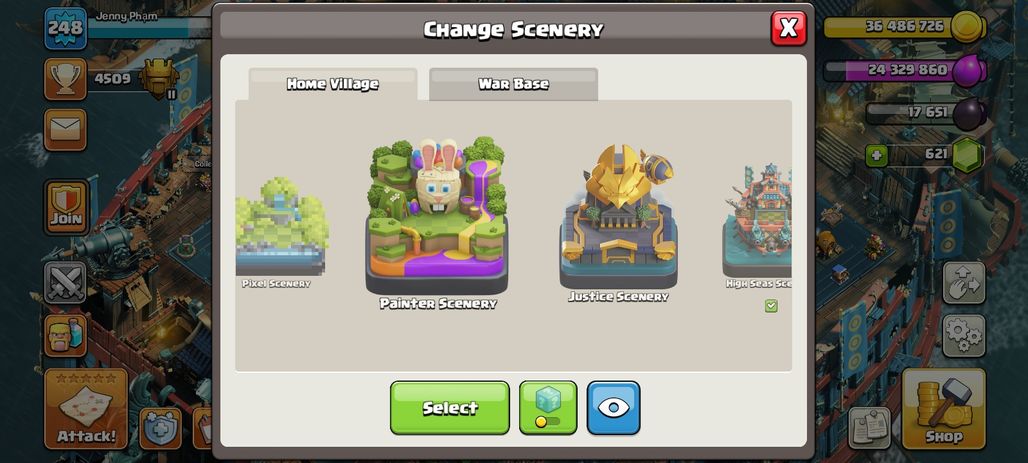The image size is (1028, 463).
Task: Open the crossed swords battle log
Action: (x=66, y=283)
